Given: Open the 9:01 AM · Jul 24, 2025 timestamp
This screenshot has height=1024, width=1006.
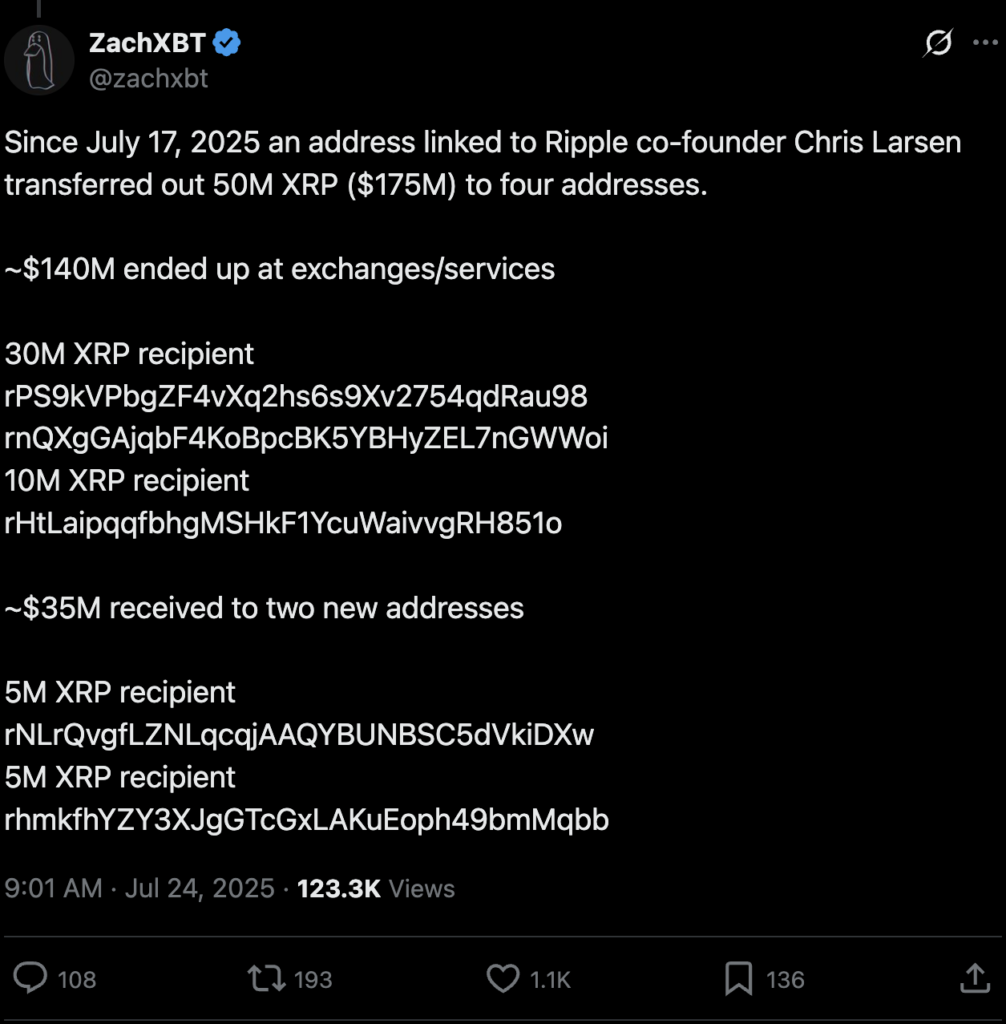Looking at the screenshot, I should click(x=139, y=888).
